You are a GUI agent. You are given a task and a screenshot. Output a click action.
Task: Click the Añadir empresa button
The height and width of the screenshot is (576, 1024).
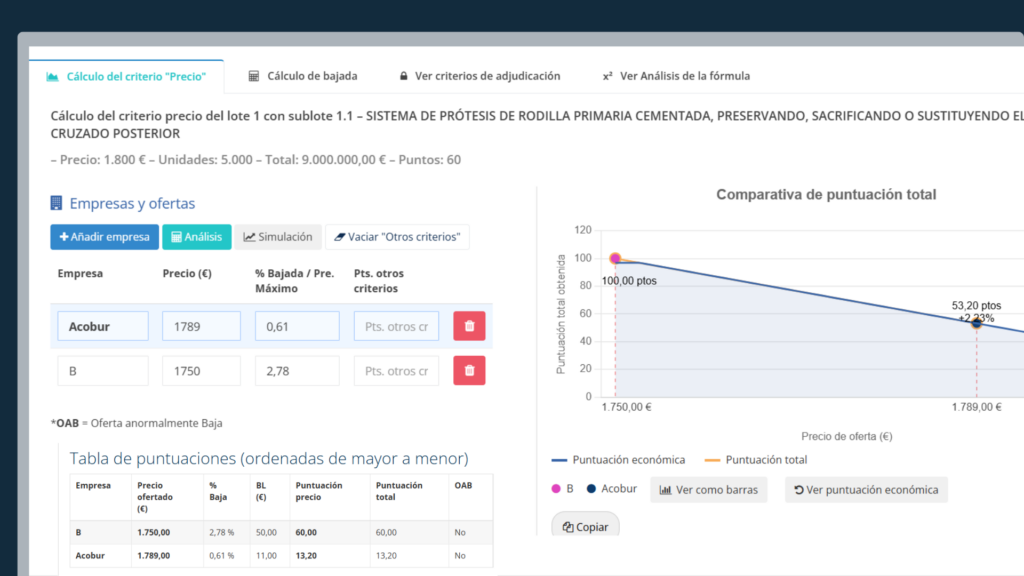pos(104,237)
